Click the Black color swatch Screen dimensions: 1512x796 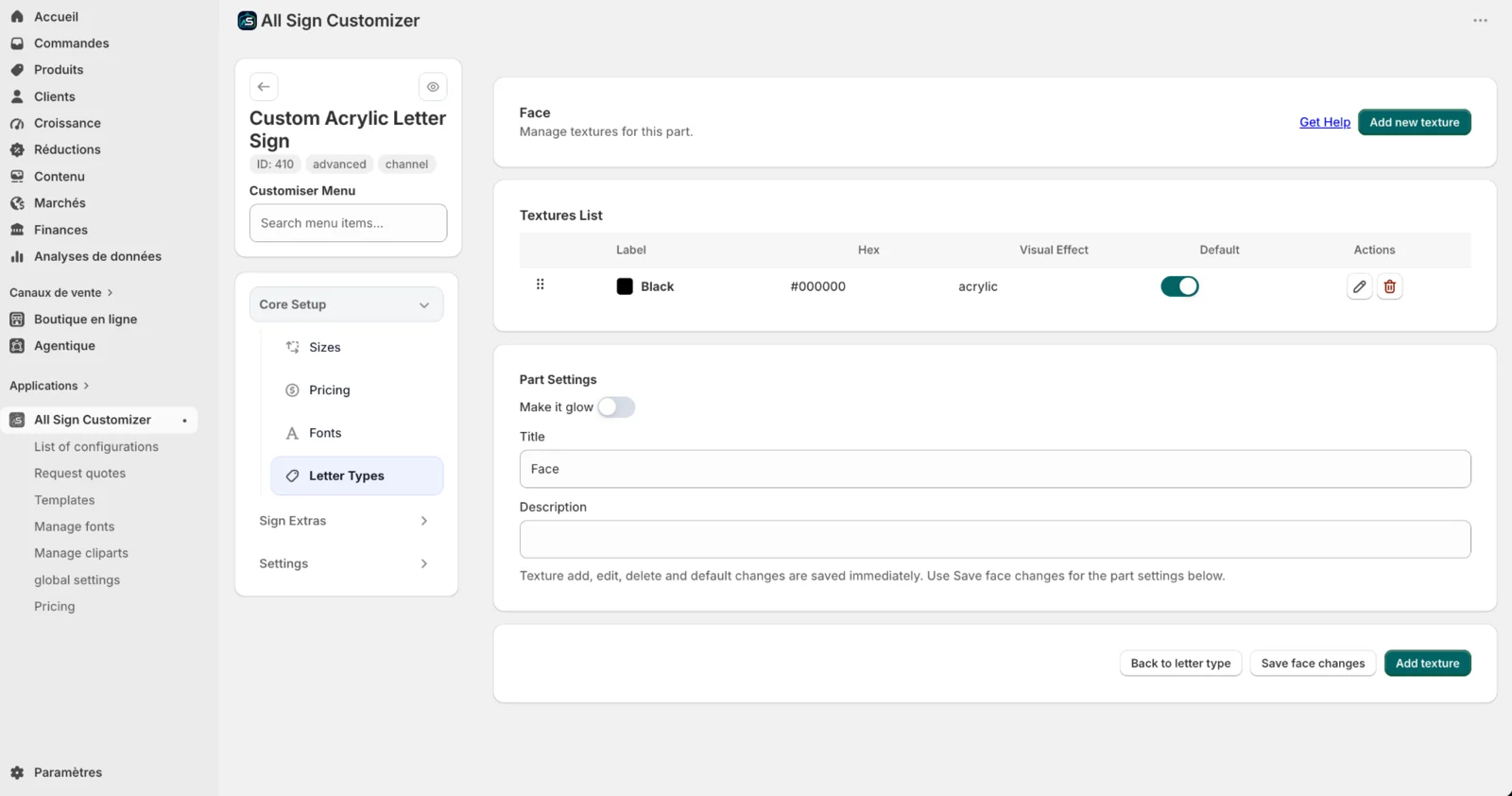625,286
